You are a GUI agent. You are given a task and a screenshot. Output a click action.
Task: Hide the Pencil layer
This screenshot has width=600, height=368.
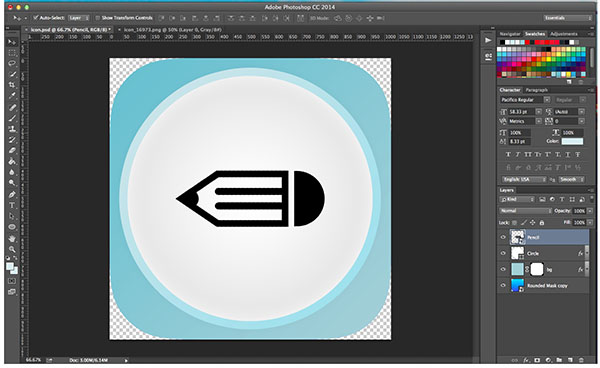click(503, 237)
